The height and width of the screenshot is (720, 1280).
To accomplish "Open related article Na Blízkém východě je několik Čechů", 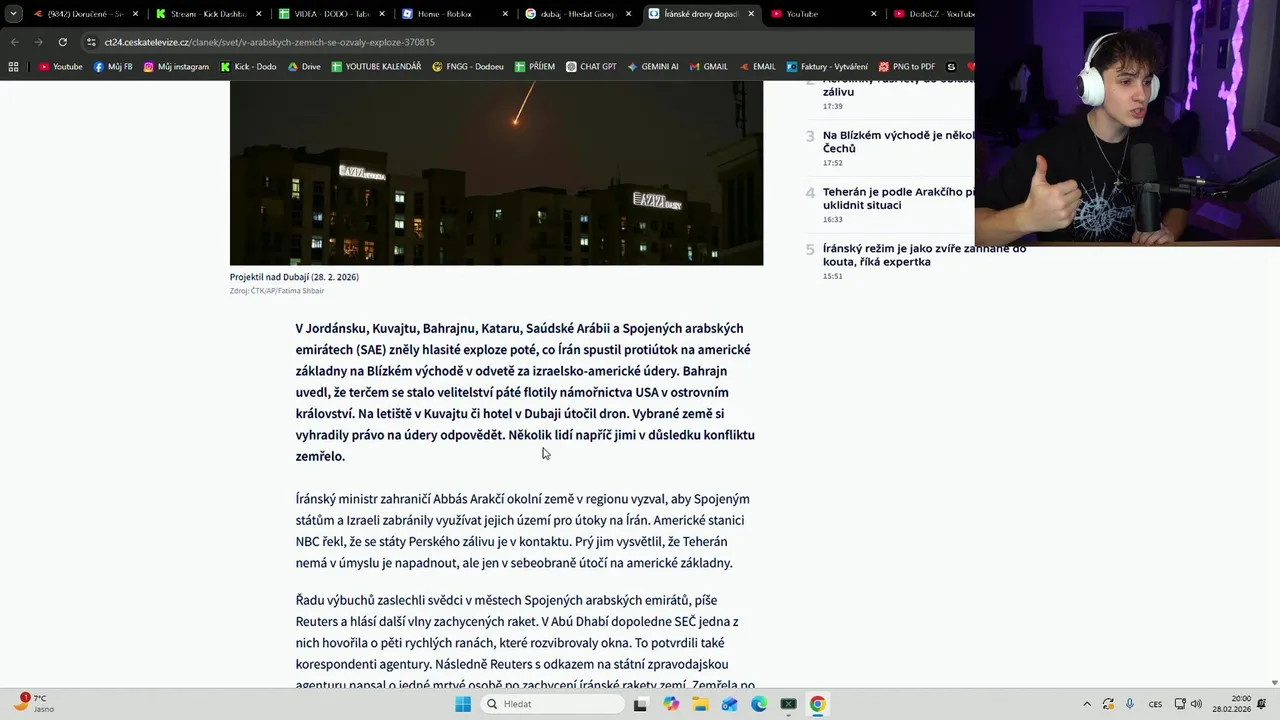I will (x=898, y=142).
